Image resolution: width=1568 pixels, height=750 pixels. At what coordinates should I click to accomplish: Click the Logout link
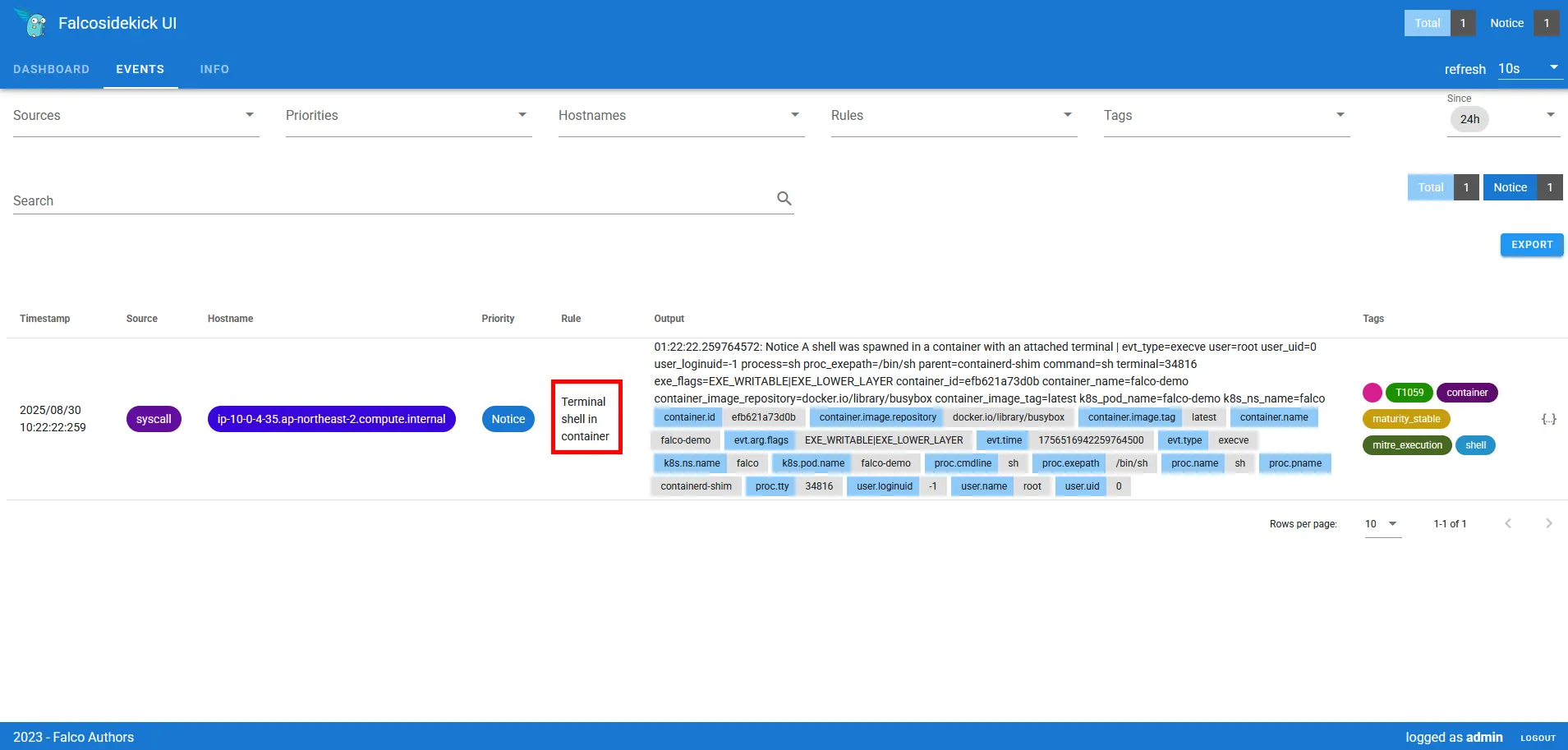click(1538, 738)
